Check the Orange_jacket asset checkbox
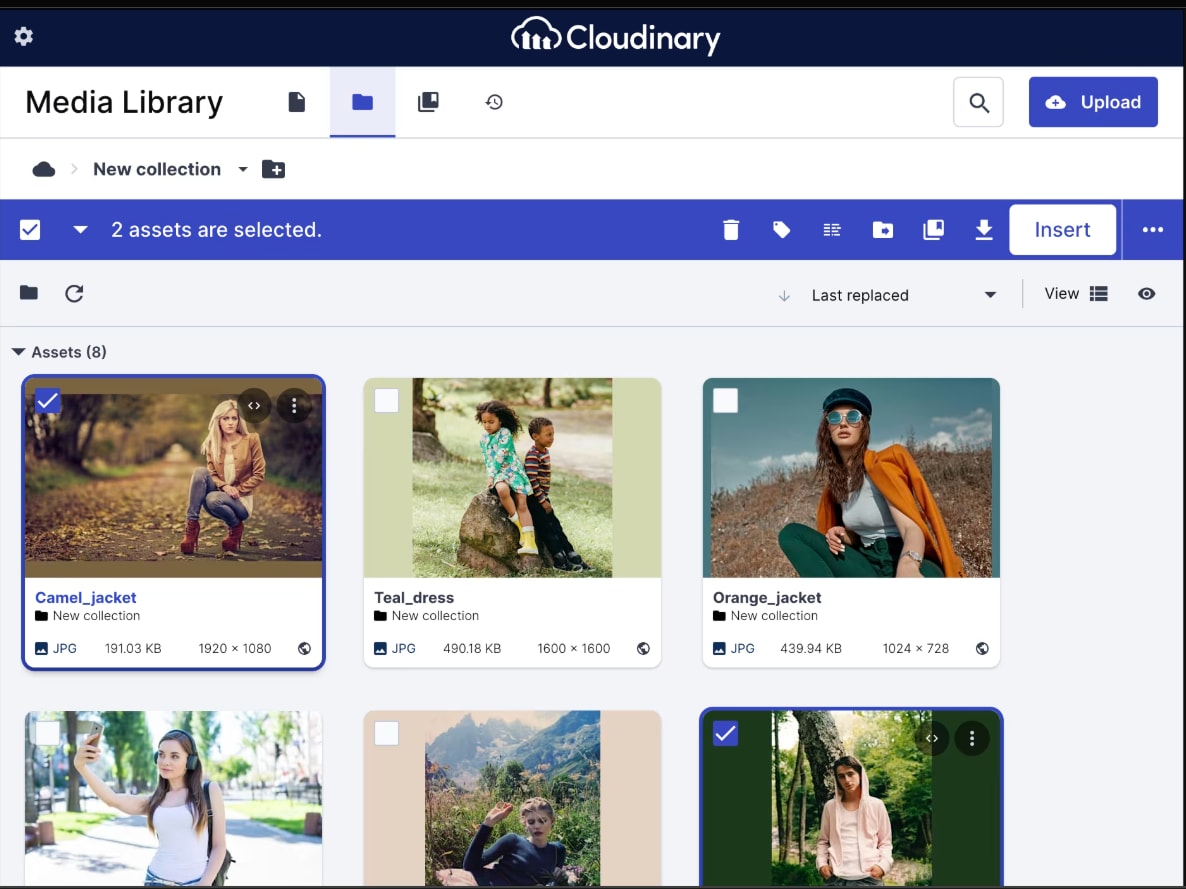1186x889 pixels. tap(725, 401)
